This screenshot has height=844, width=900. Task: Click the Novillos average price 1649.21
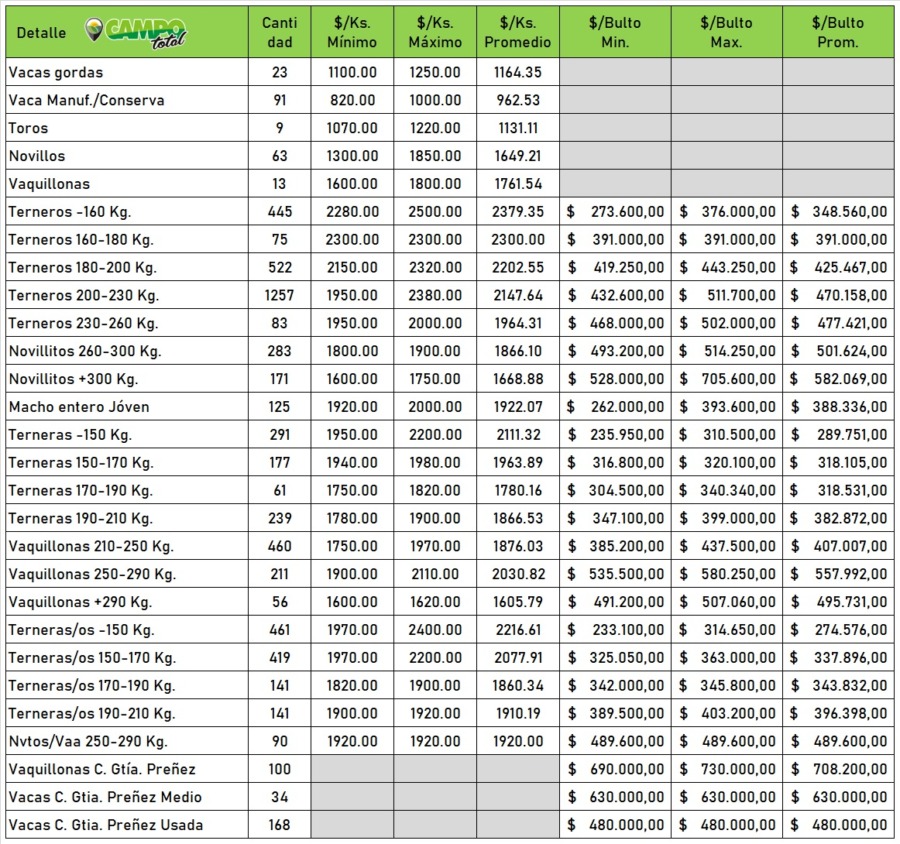click(517, 156)
